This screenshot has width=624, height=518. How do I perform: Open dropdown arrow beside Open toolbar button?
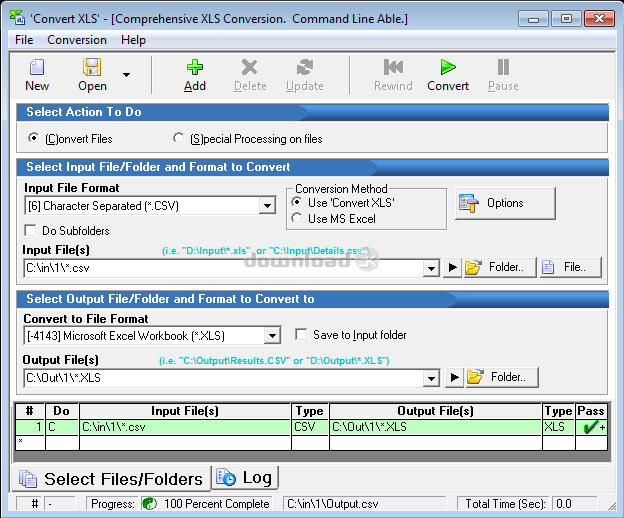(x=126, y=74)
